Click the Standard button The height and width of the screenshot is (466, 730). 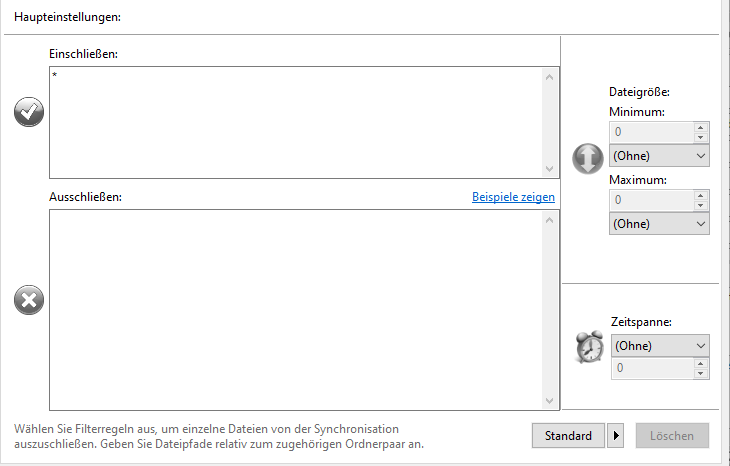[x=568, y=436]
